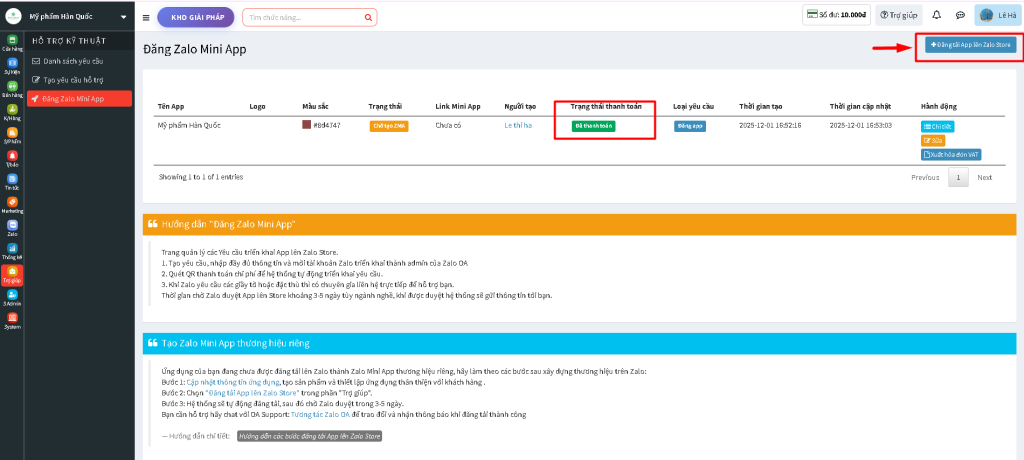This screenshot has height=460, width=1024.
Task: Click the Next pagination button
Action: [984, 178]
